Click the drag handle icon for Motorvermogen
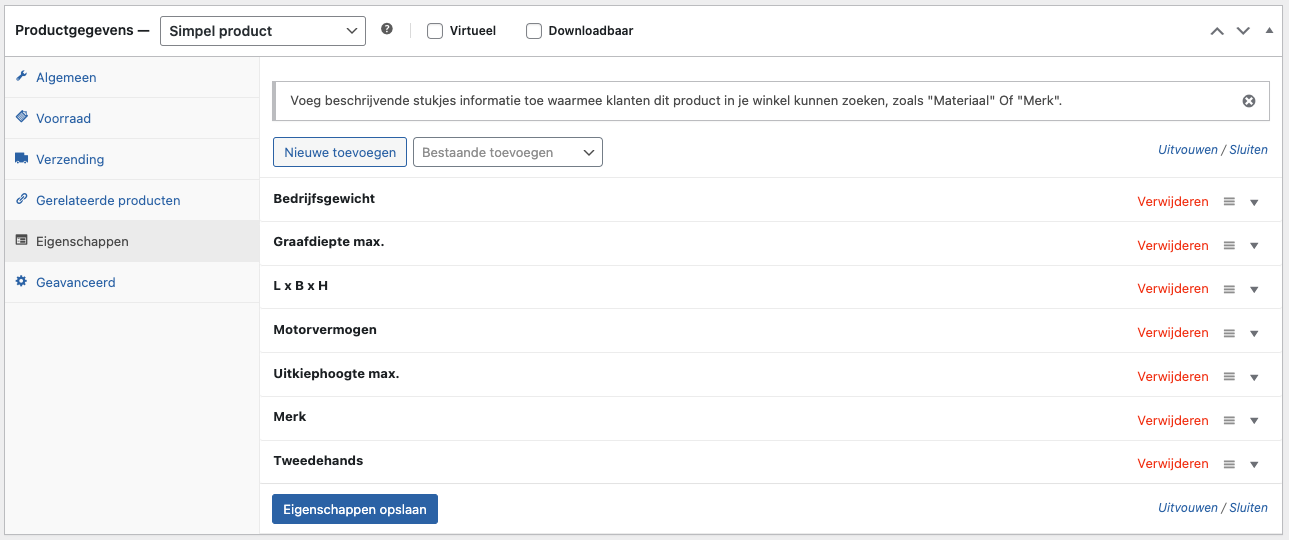 coord(1230,333)
